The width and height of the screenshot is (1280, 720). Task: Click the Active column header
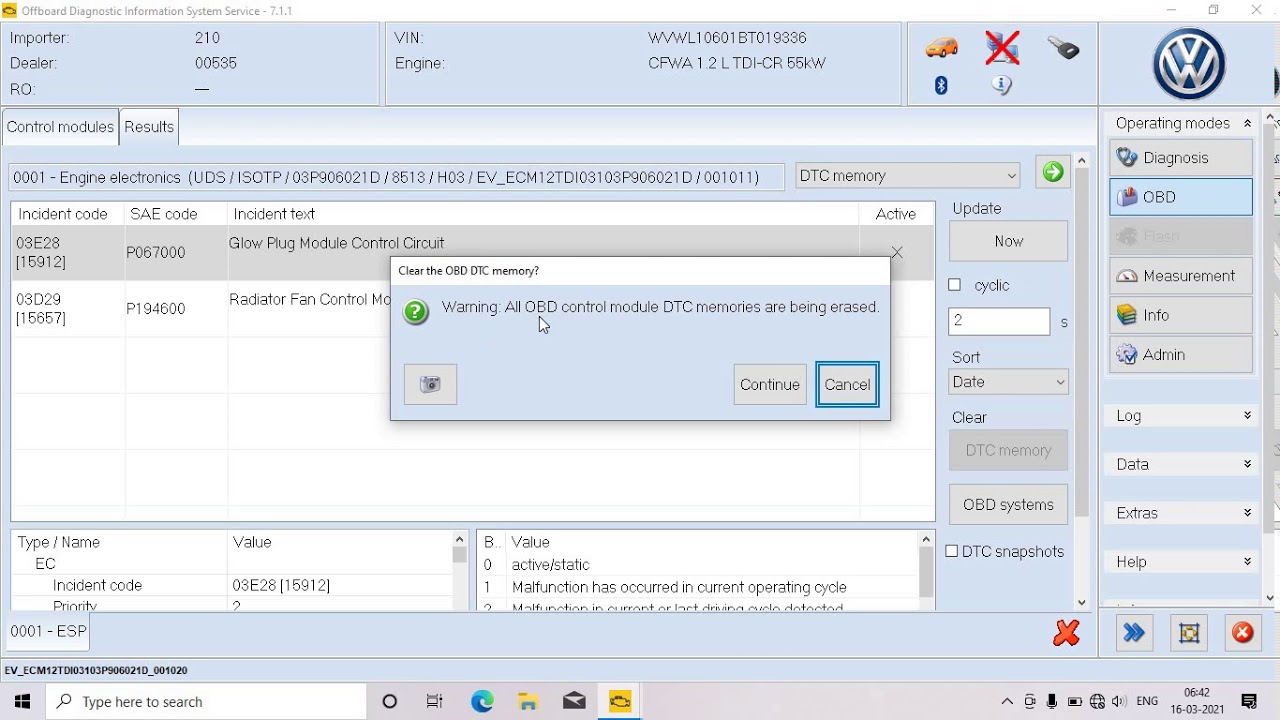tap(896, 214)
